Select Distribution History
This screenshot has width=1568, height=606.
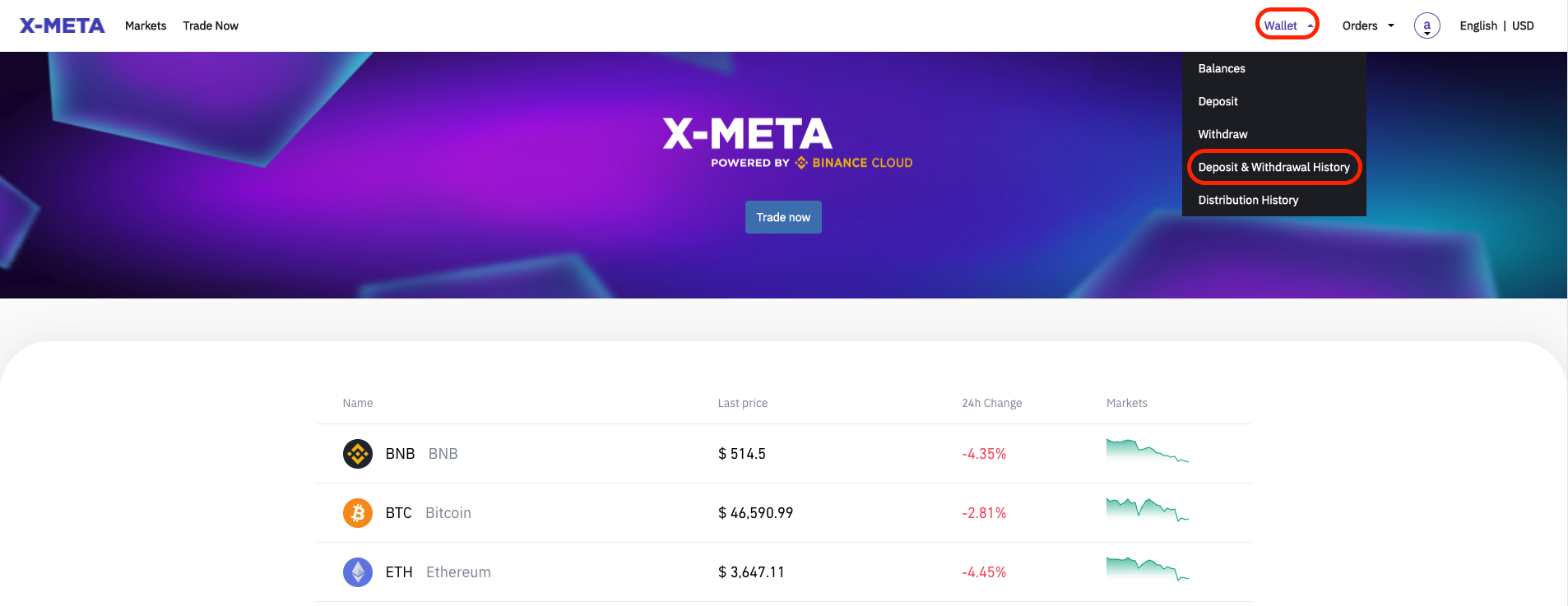click(x=1248, y=200)
